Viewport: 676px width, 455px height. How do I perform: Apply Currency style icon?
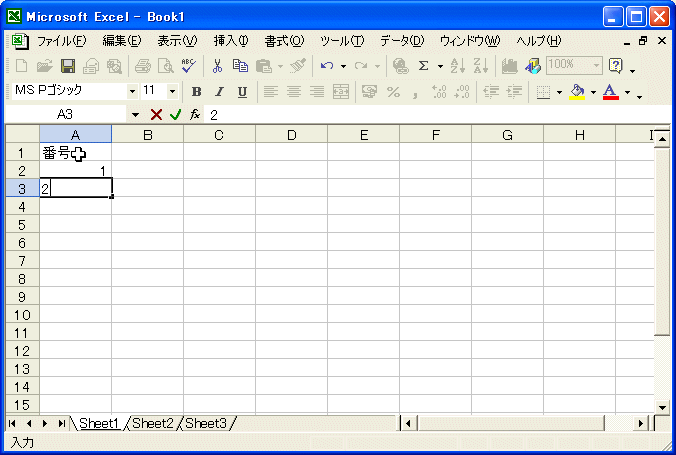pos(369,91)
